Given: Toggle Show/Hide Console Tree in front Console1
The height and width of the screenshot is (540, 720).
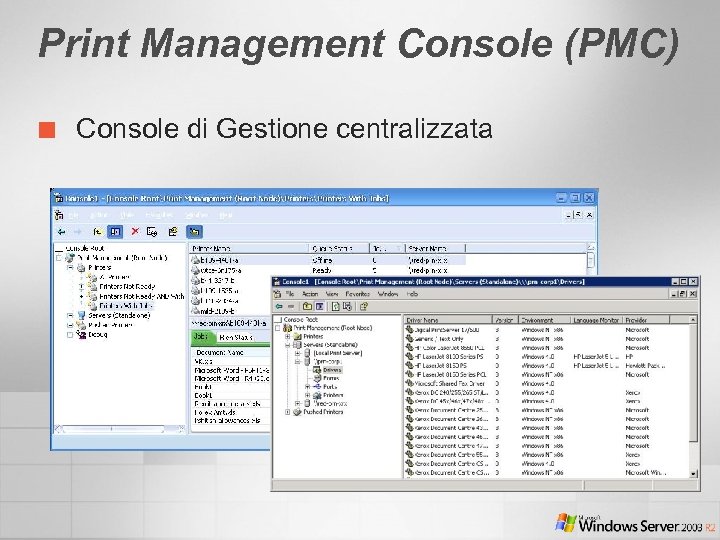Looking at the screenshot, I should pos(320,306).
